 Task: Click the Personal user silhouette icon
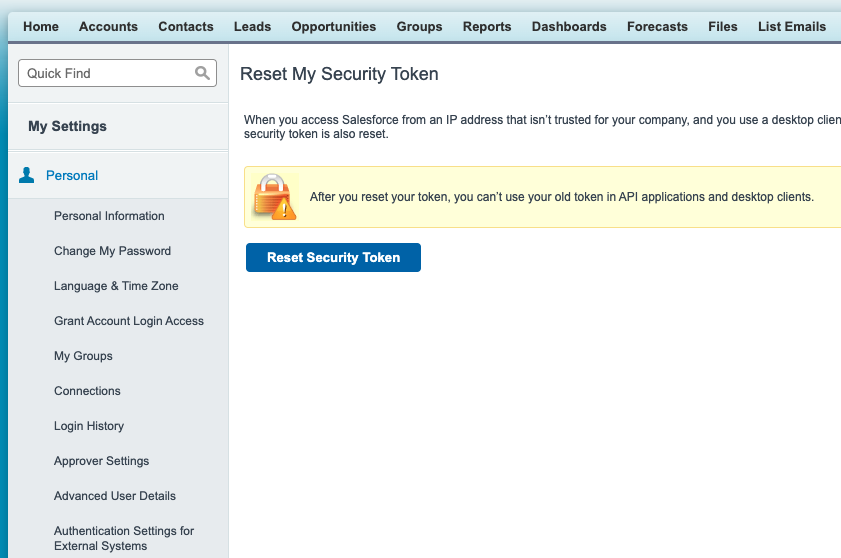(28, 175)
